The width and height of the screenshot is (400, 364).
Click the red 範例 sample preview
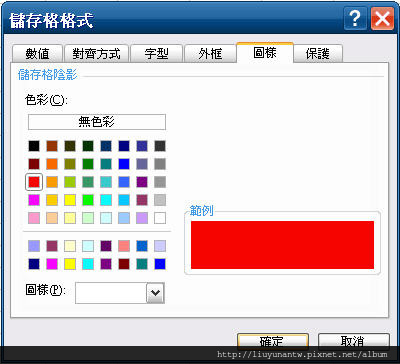(x=282, y=245)
